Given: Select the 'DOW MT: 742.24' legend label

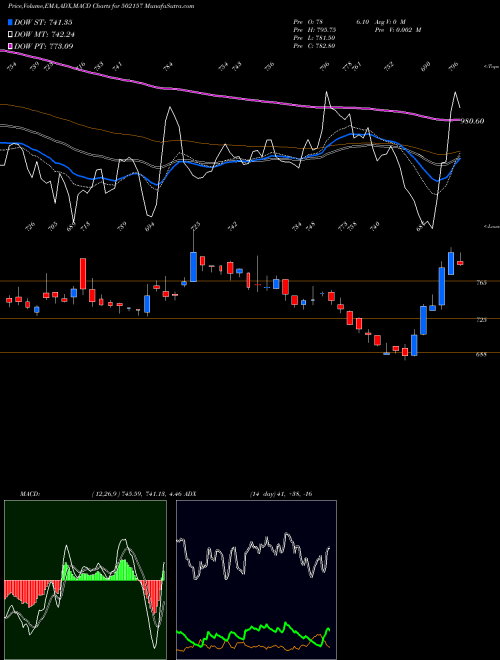Looking at the screenshot, I should point(45,35).
